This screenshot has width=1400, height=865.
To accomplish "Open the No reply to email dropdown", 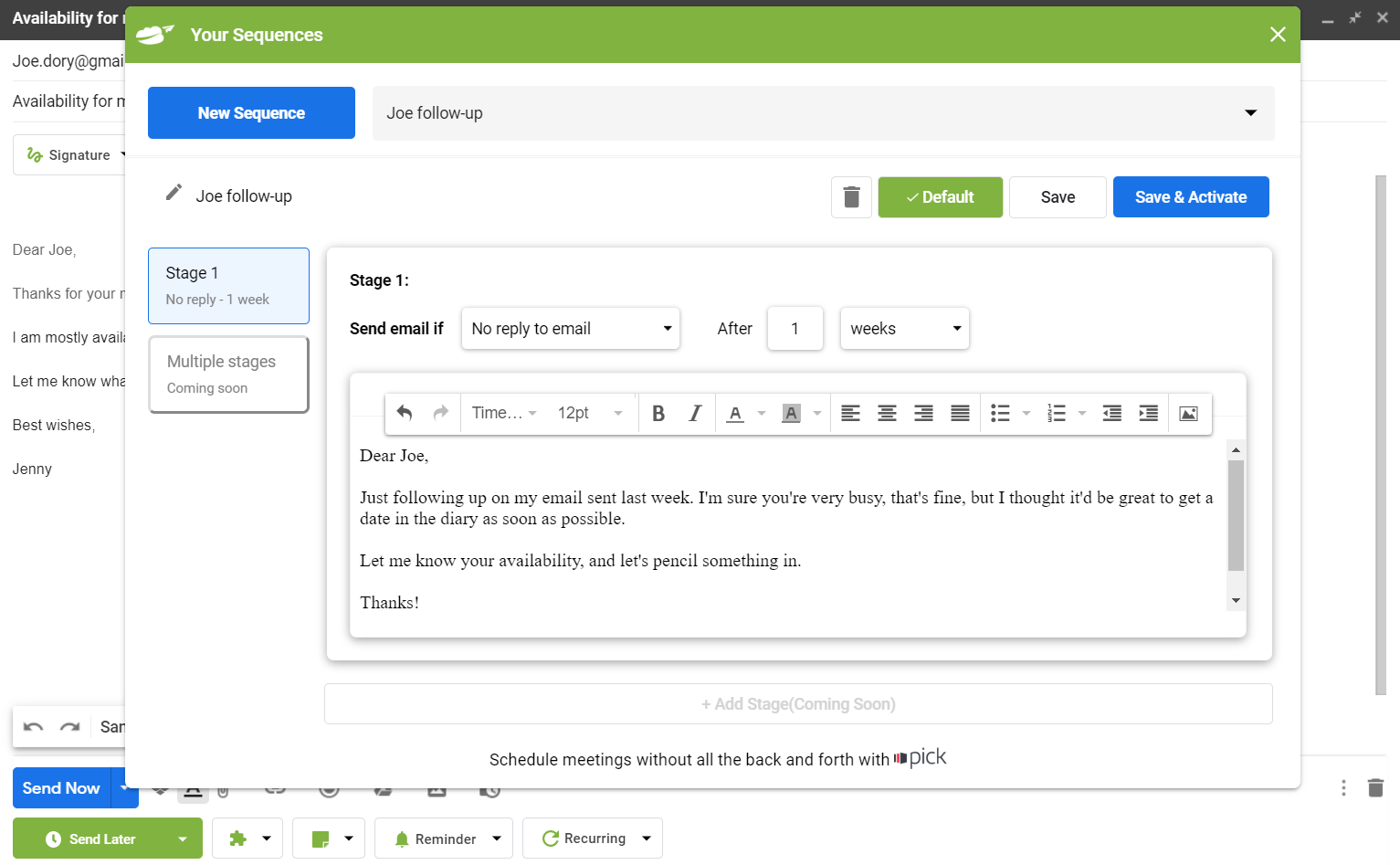I will click(x=571, y=329).
